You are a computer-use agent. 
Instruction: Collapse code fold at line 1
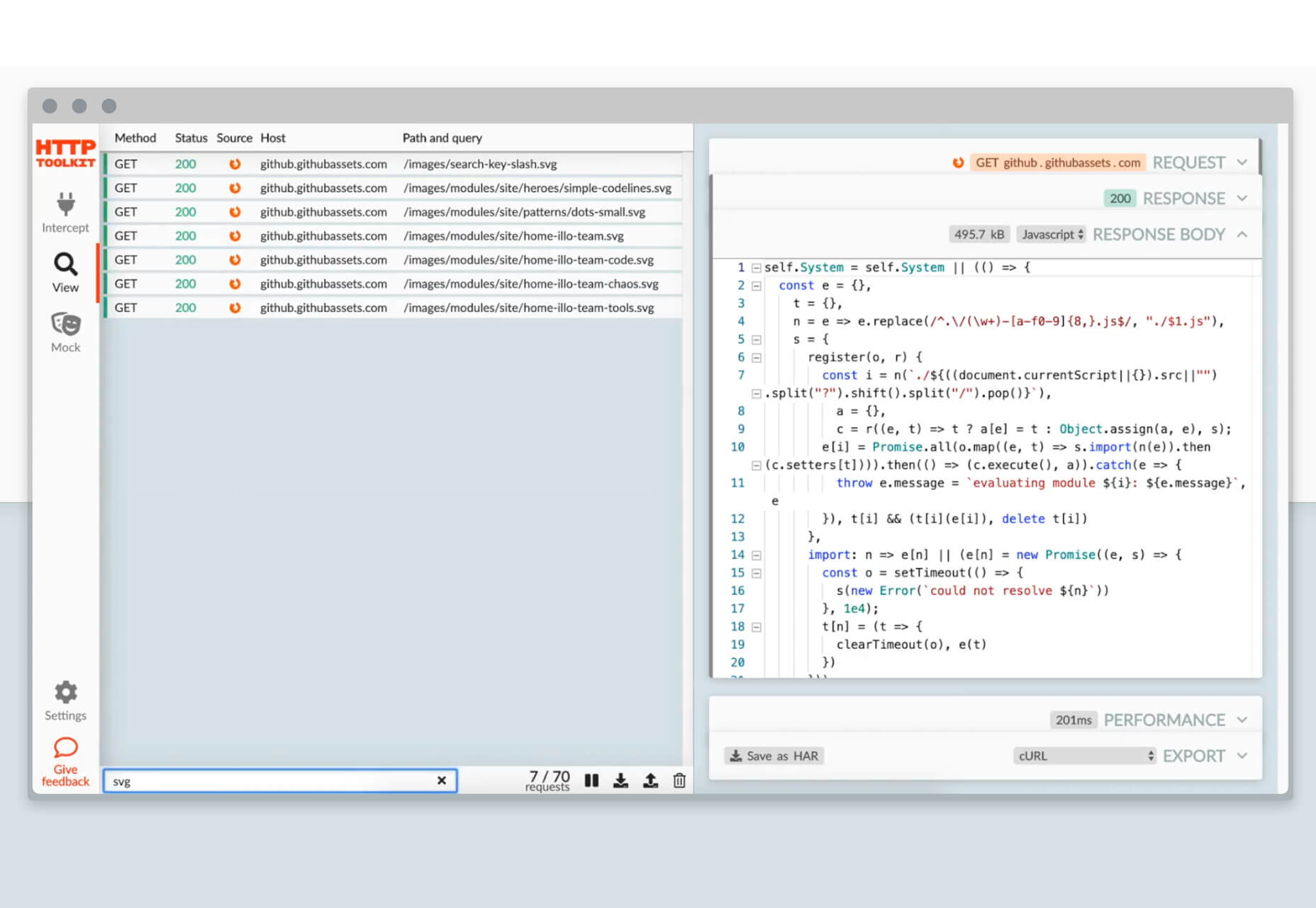click(x=757, y=267)
